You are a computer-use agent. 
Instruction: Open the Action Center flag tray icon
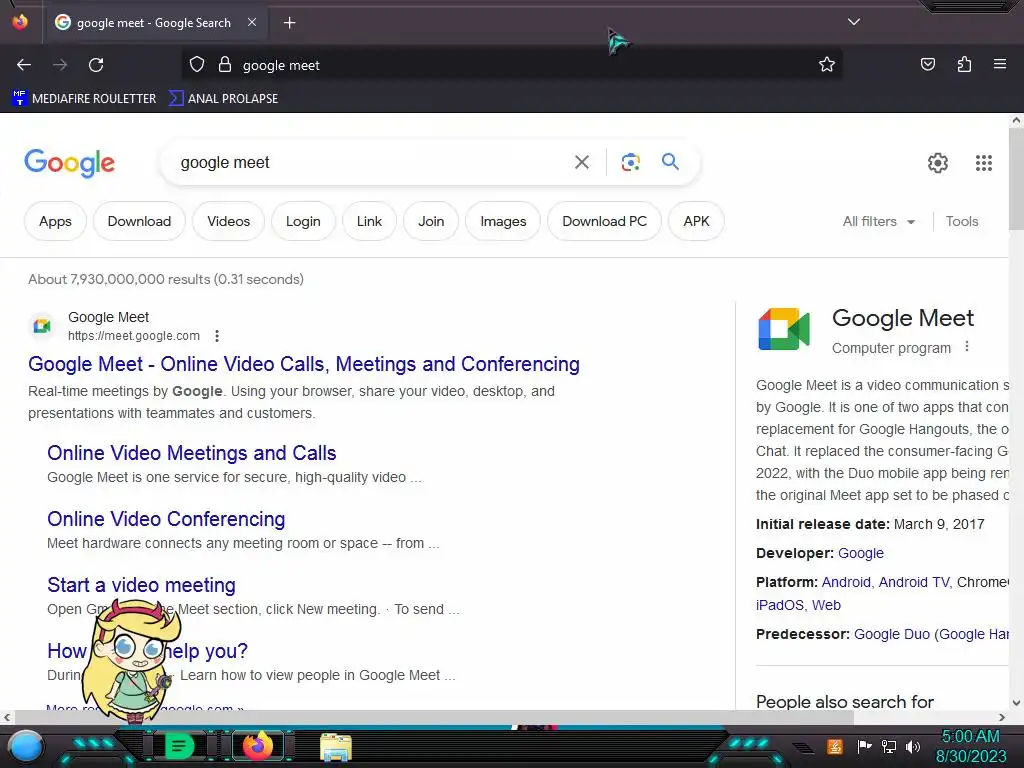tap(865, 746)
